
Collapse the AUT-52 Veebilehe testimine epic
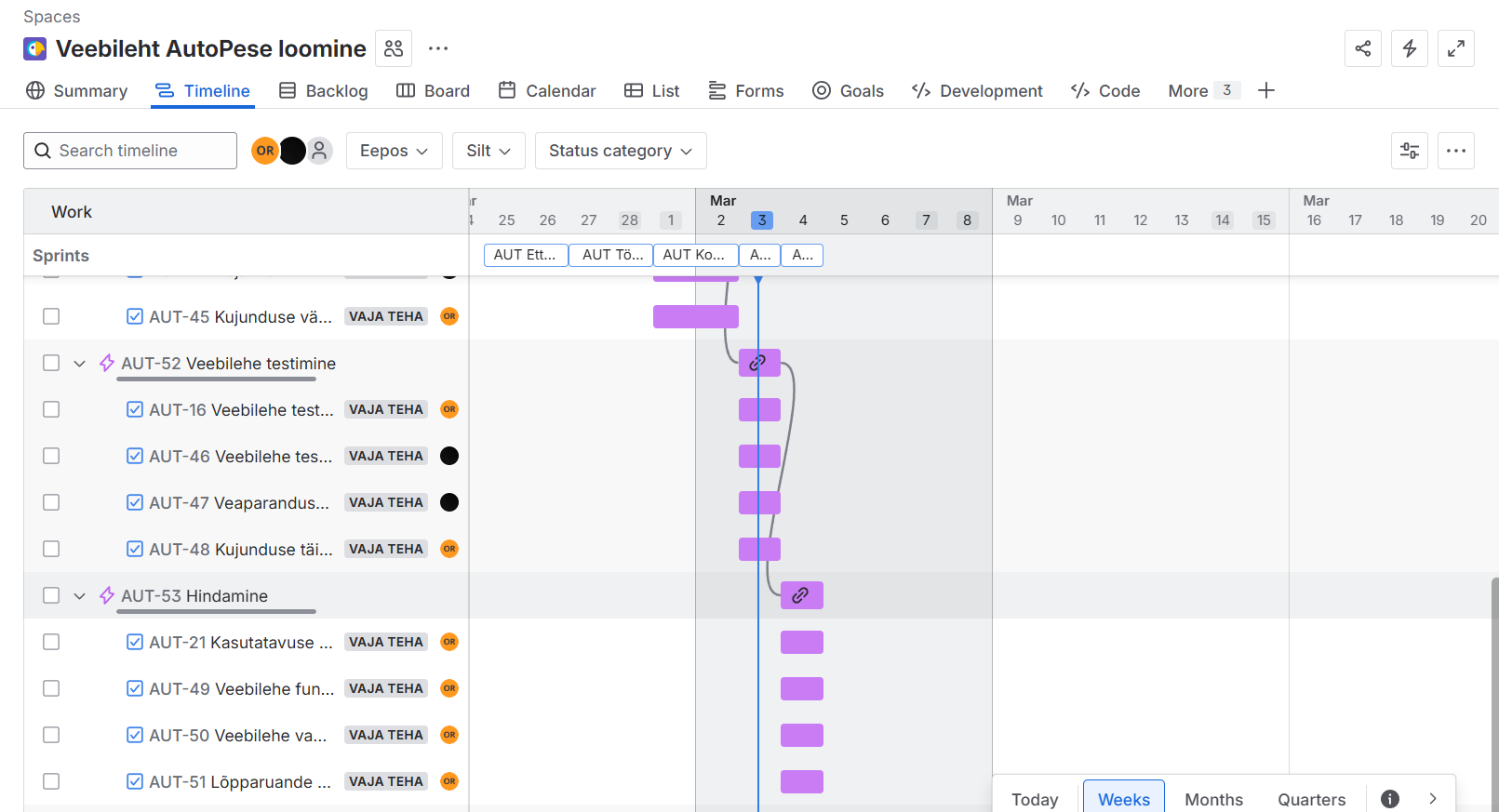[79, 364]
